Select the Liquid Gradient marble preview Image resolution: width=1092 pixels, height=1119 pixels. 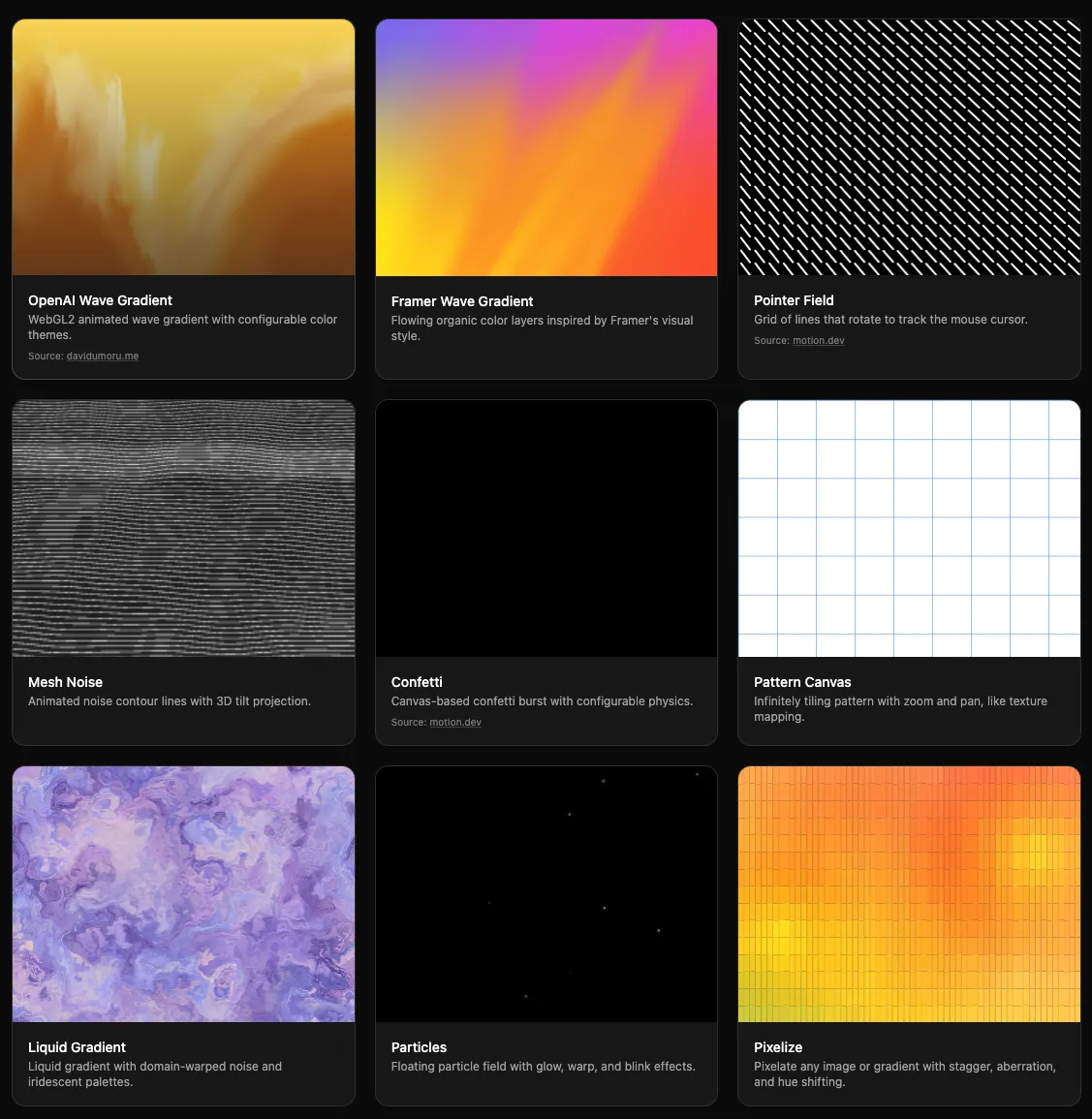click(183, 893)
